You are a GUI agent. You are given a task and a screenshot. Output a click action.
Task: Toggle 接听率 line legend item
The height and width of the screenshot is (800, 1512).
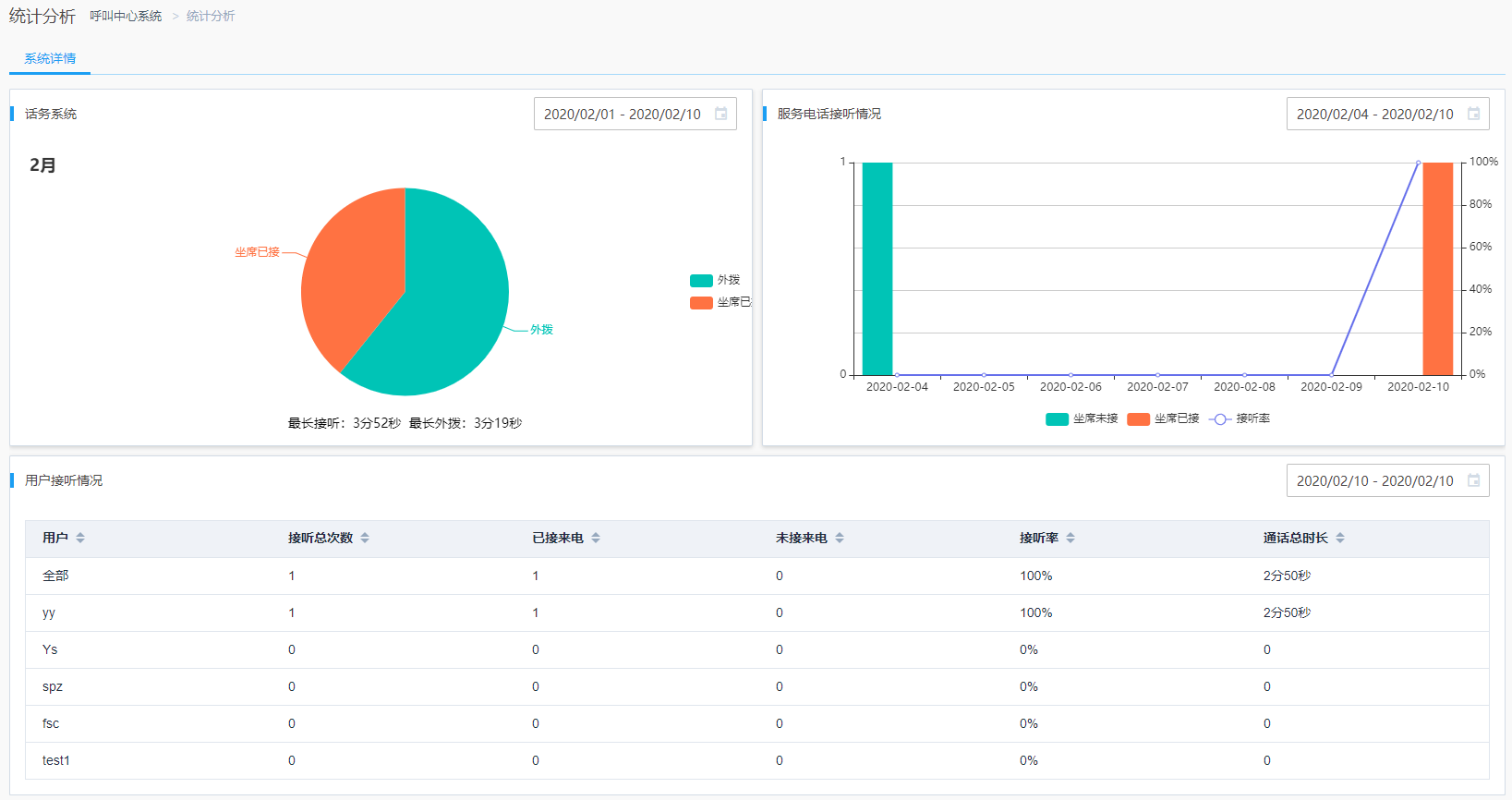(1240, 418)
